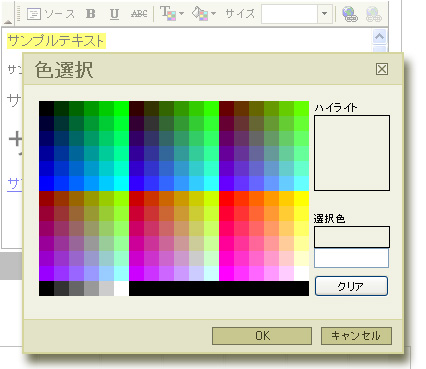Image resolution: width=426 pixels, height=369 pixels.
Task: Confirm color with the OK button
Action: tap(262, 336)
